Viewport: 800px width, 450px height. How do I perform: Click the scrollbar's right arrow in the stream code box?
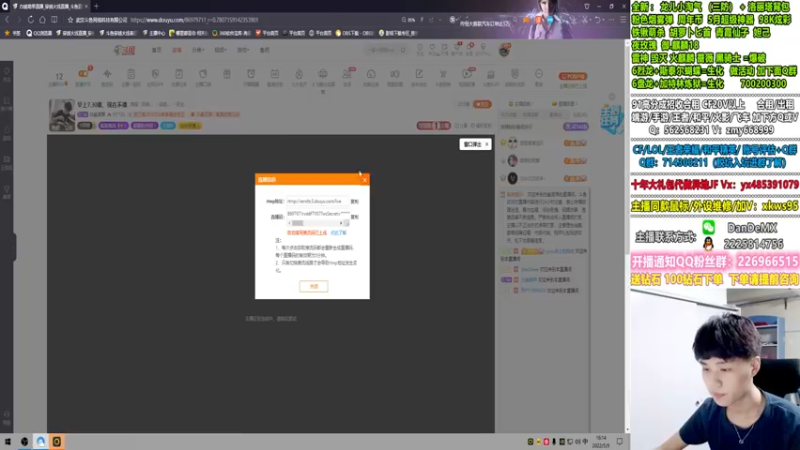[x=341, y=223]
